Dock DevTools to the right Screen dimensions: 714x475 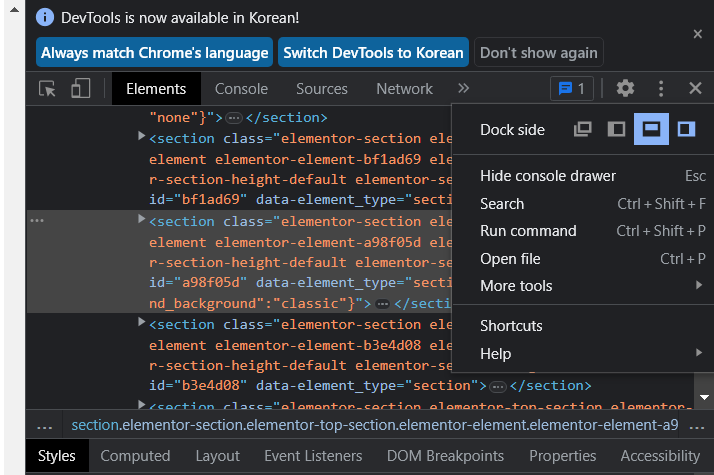click(x=686, y=129)
